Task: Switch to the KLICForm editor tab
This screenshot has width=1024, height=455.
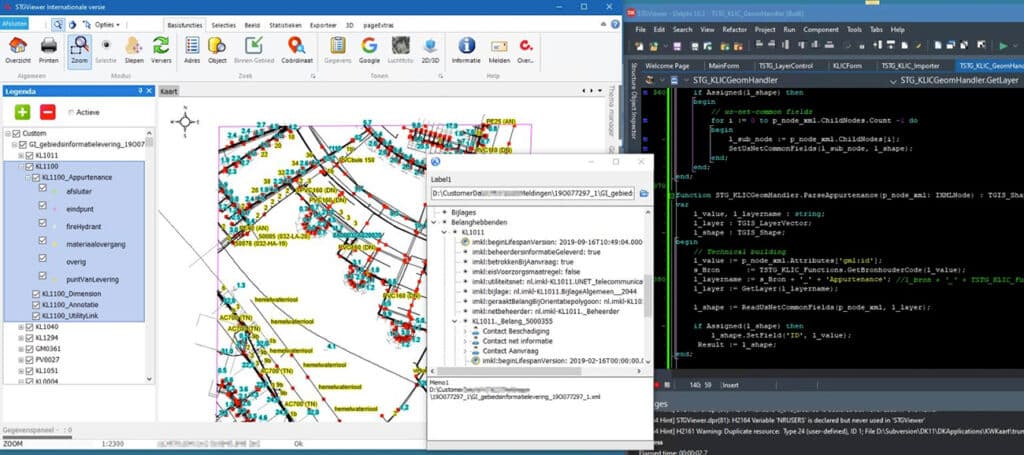Action: pos(847,66)
